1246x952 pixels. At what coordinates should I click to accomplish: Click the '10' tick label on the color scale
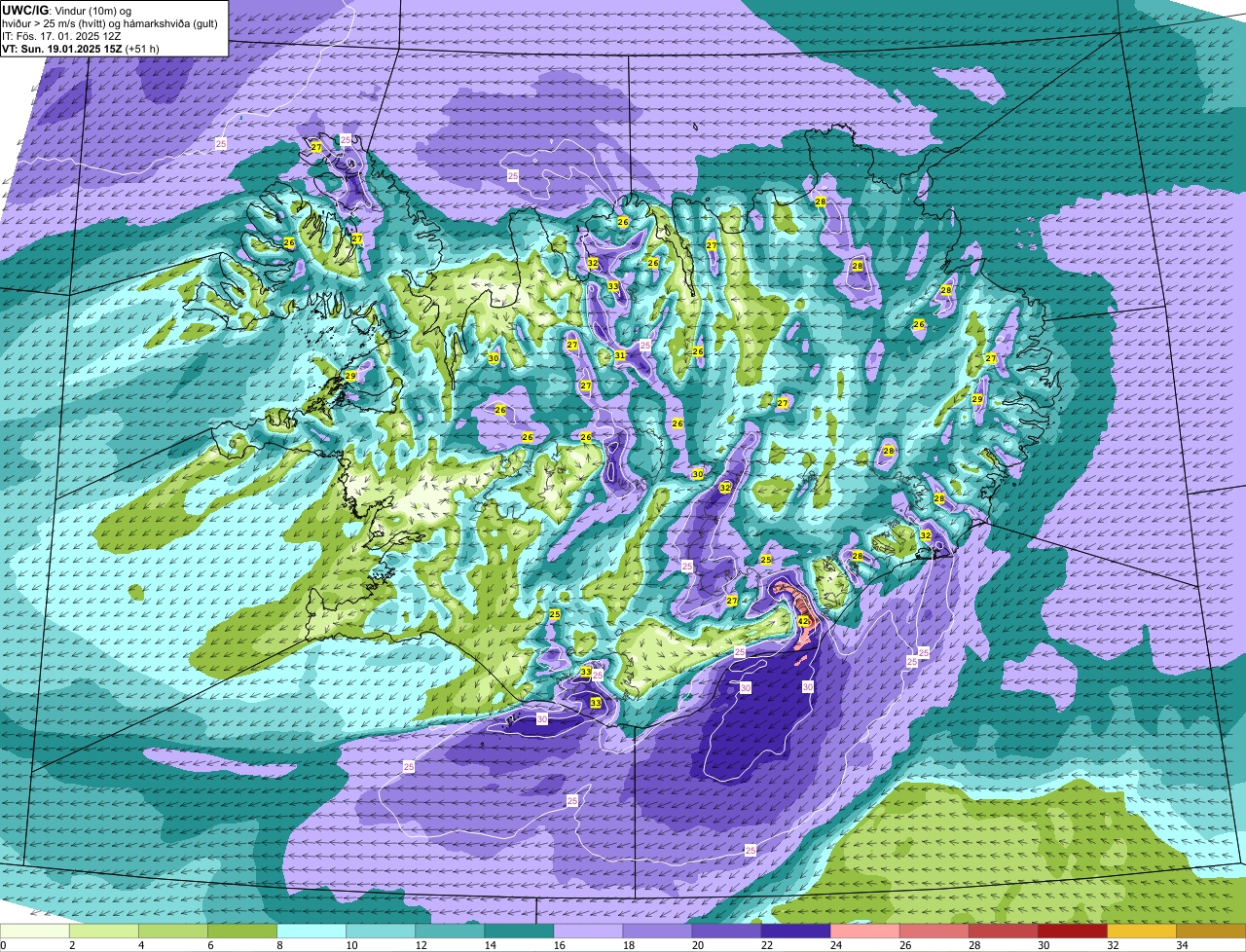click(351, 945)
